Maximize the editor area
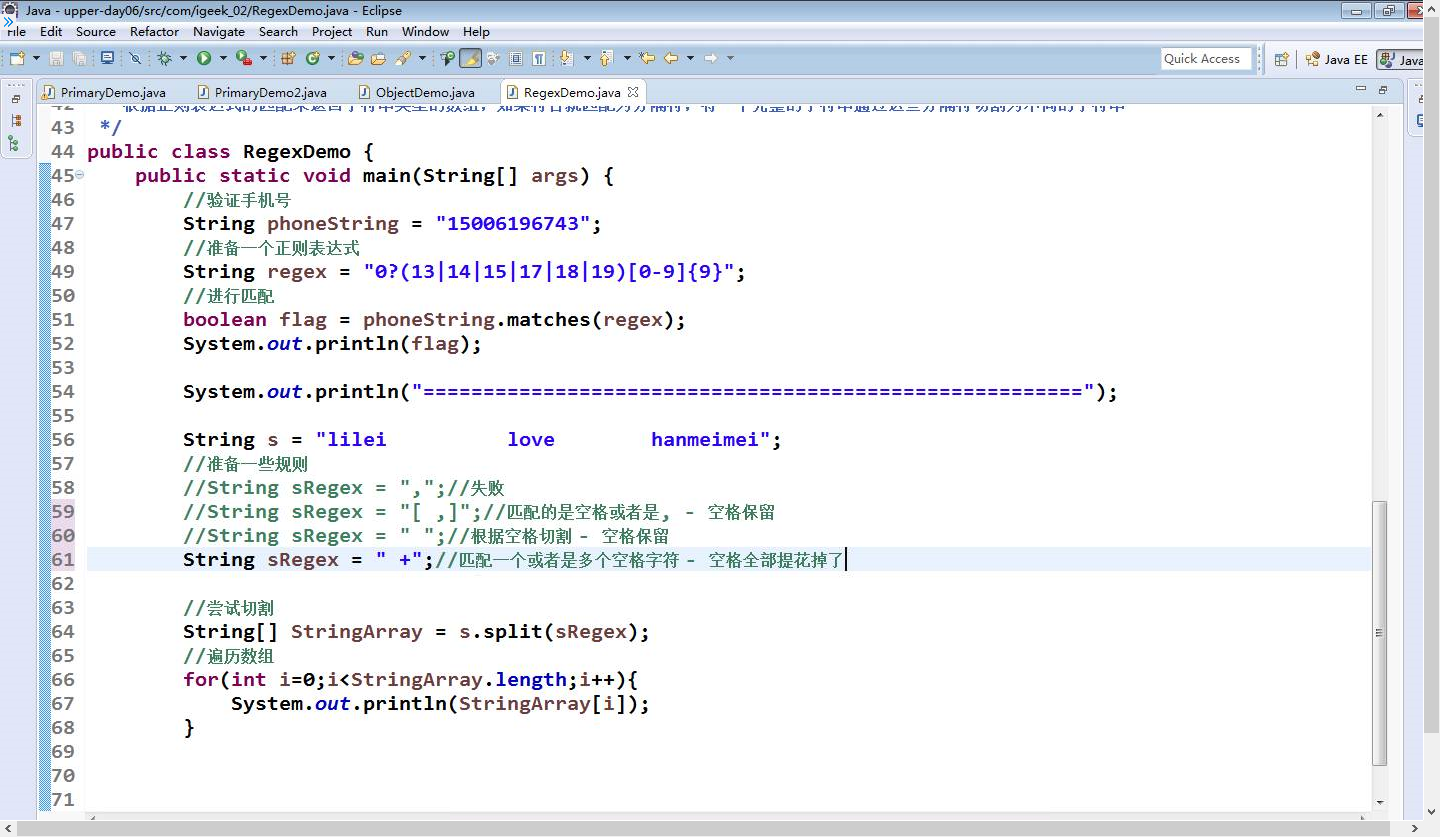 1383,90
